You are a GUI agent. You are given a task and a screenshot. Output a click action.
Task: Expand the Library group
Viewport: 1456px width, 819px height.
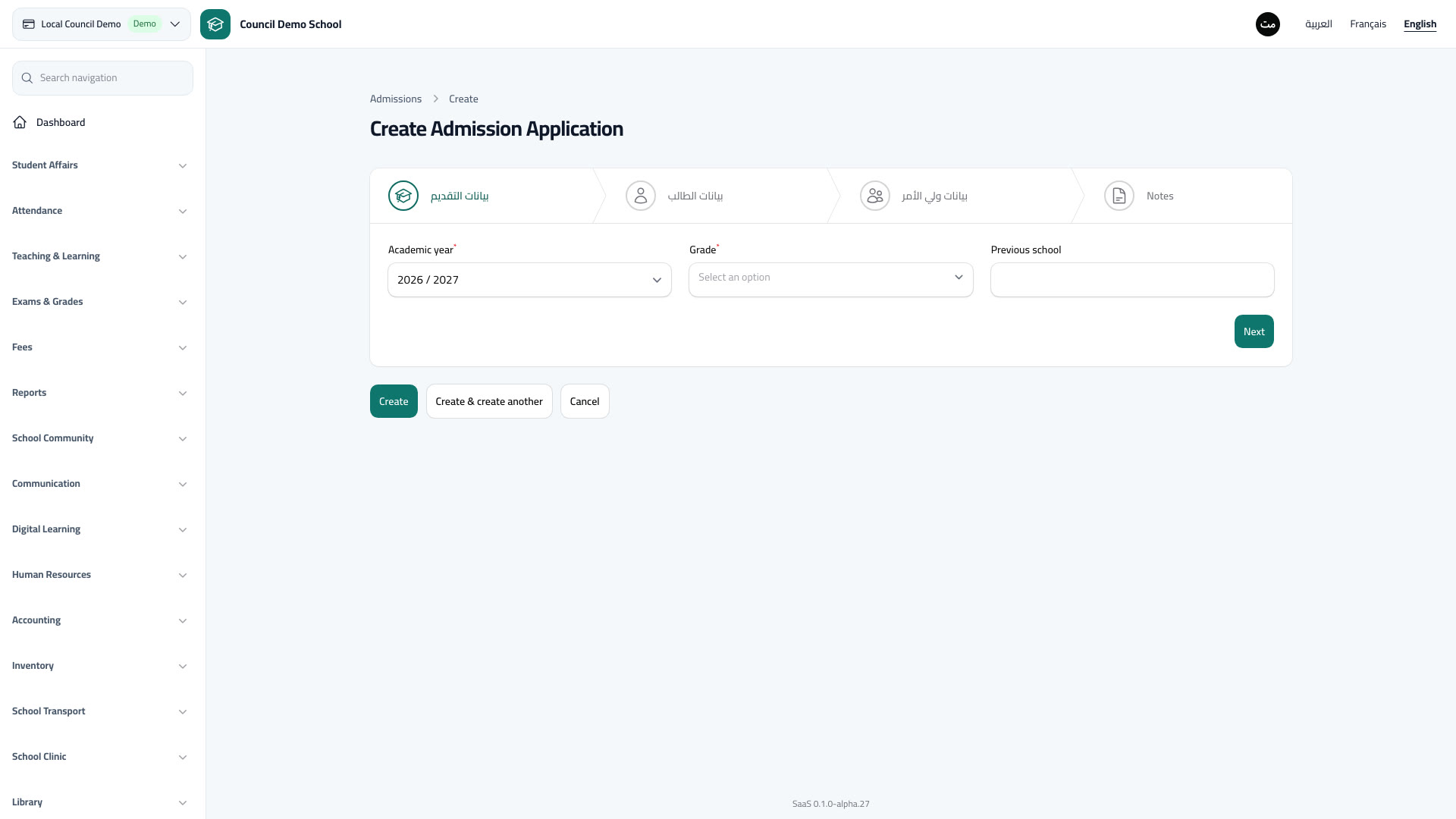point(99,802)
